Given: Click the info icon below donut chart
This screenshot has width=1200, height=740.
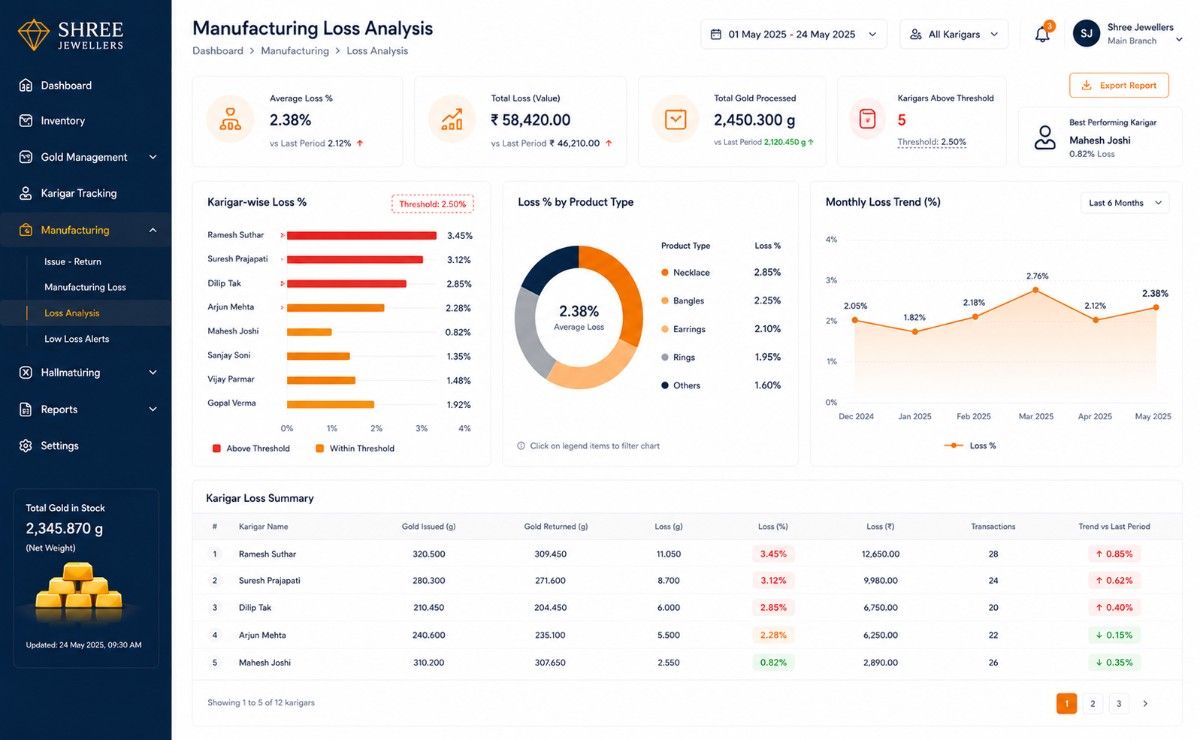Looking at the screenshot, I should point(521,446).
